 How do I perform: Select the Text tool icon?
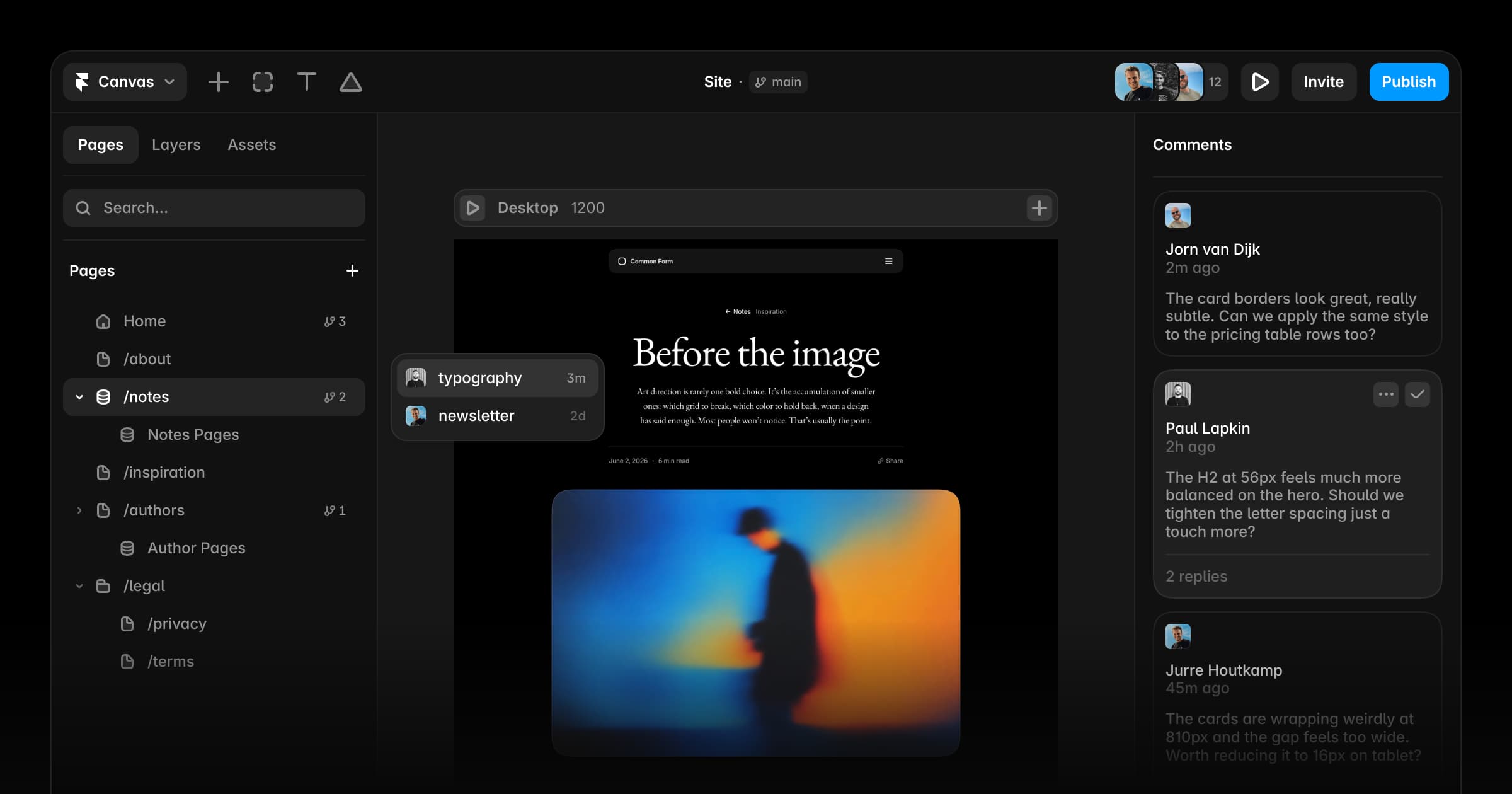click(307, 82)
